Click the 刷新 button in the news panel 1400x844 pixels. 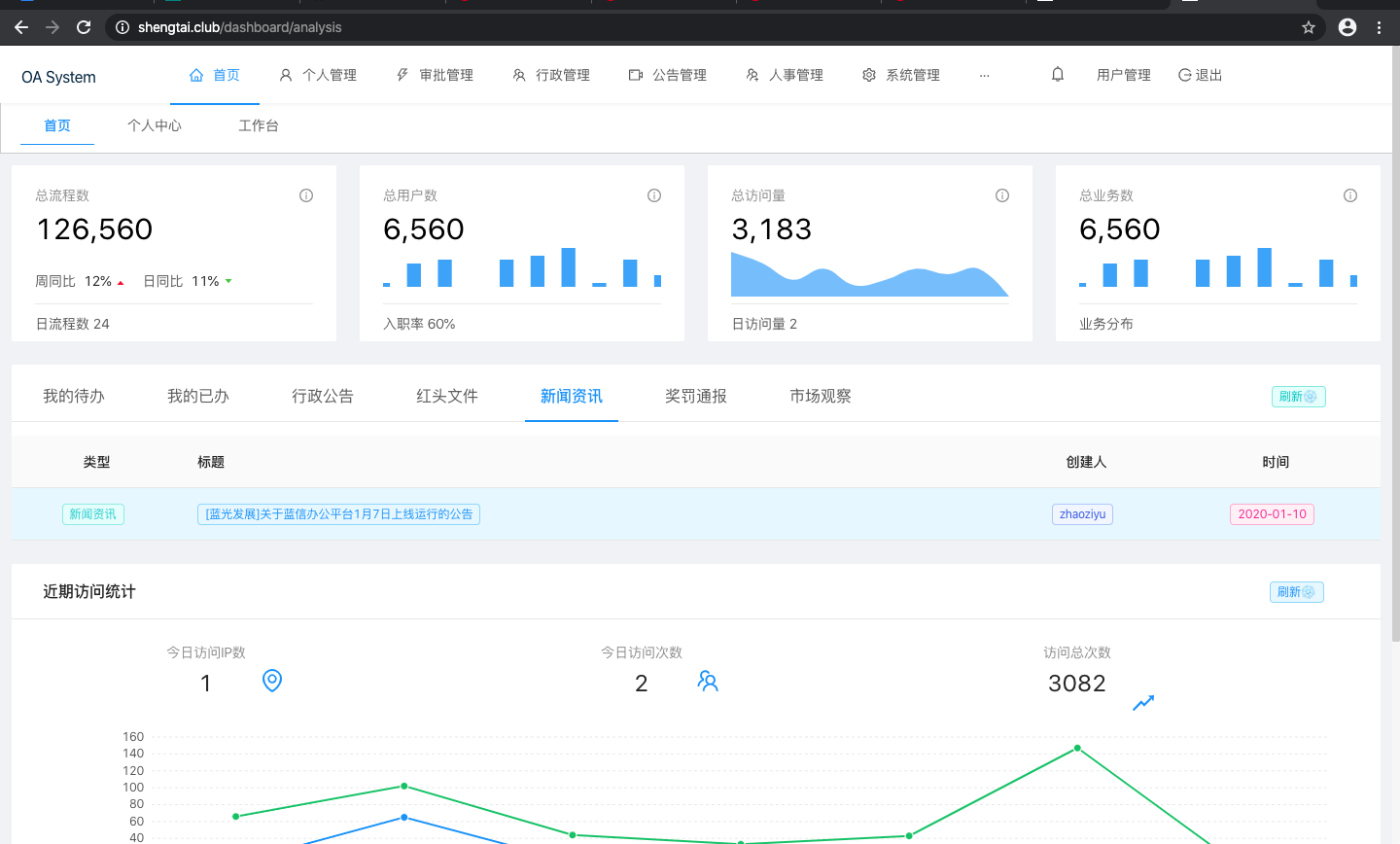[x=1298, y=397]
